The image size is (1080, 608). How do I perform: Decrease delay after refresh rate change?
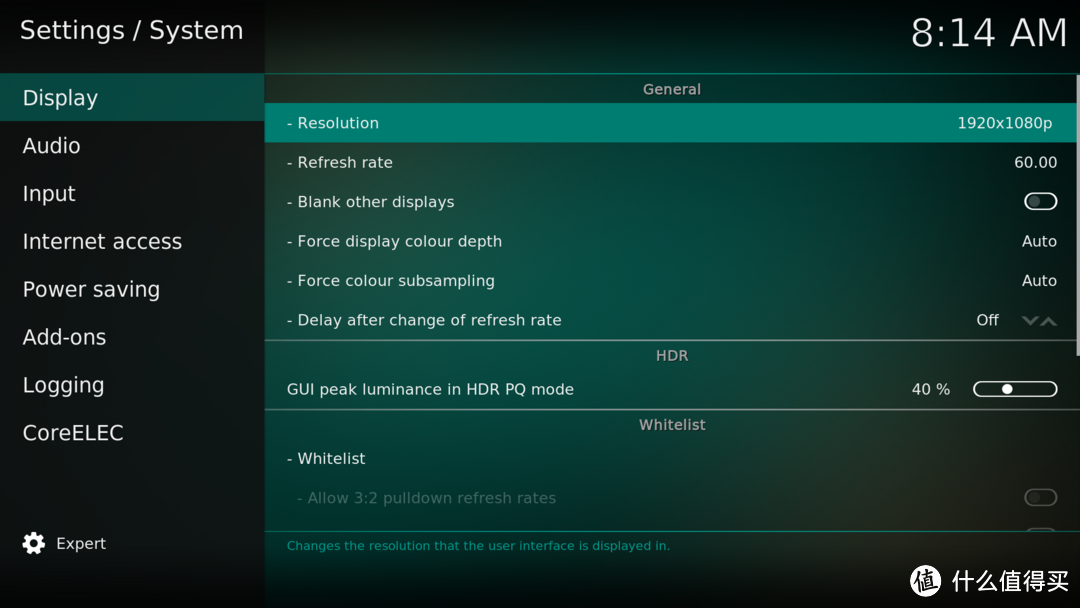[1030, 320]
